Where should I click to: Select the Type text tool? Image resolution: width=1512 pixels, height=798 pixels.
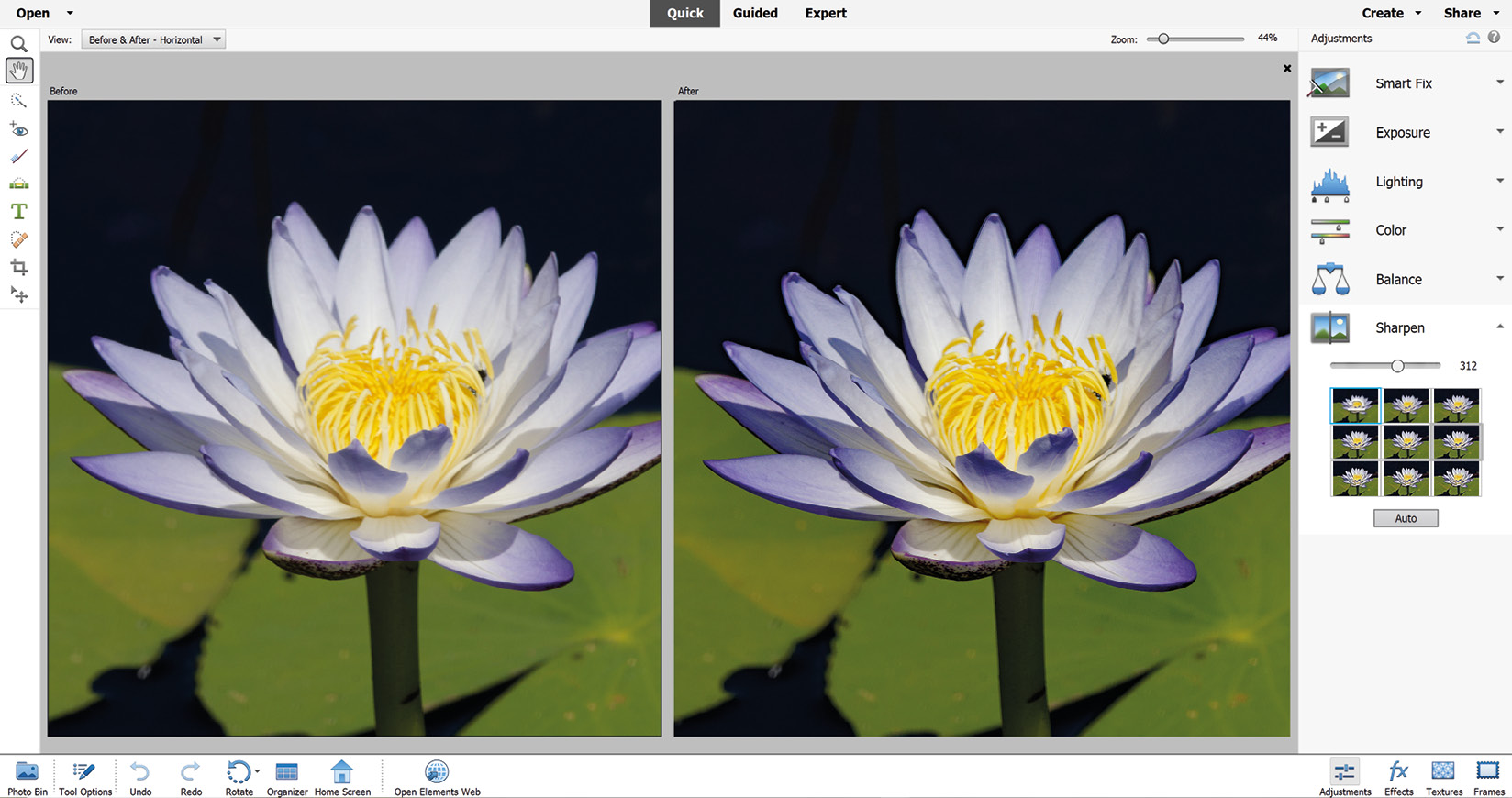pyautogui.click(x=18, y=212)
